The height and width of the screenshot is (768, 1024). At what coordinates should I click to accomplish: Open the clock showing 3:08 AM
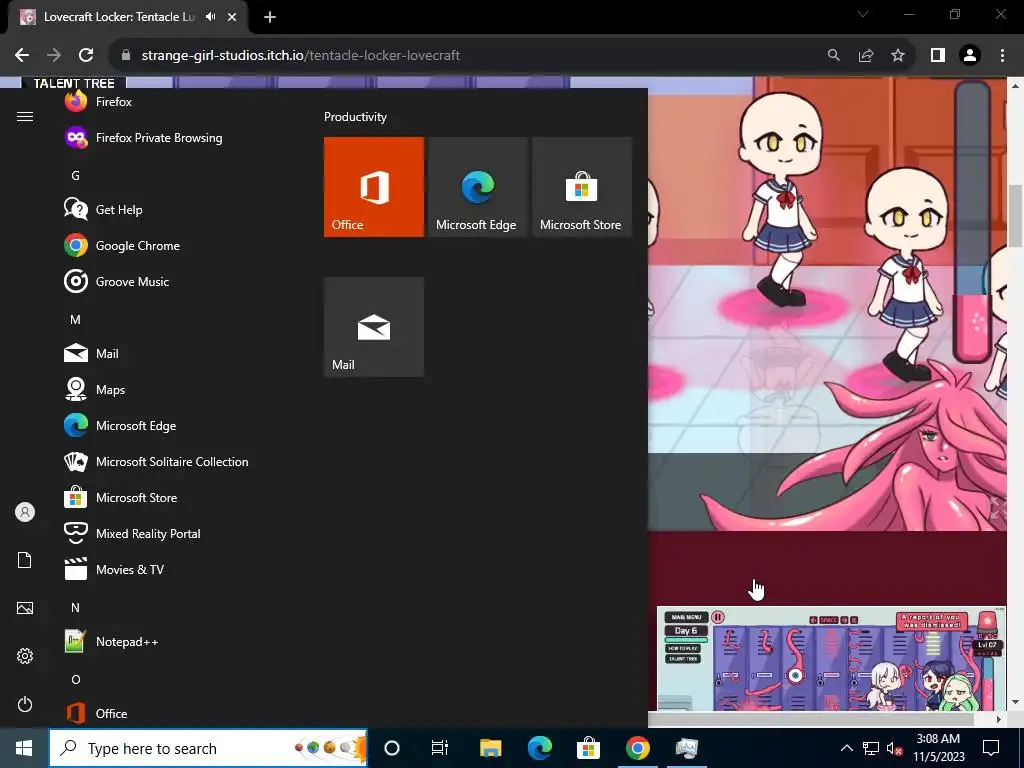tap(938, 748)
